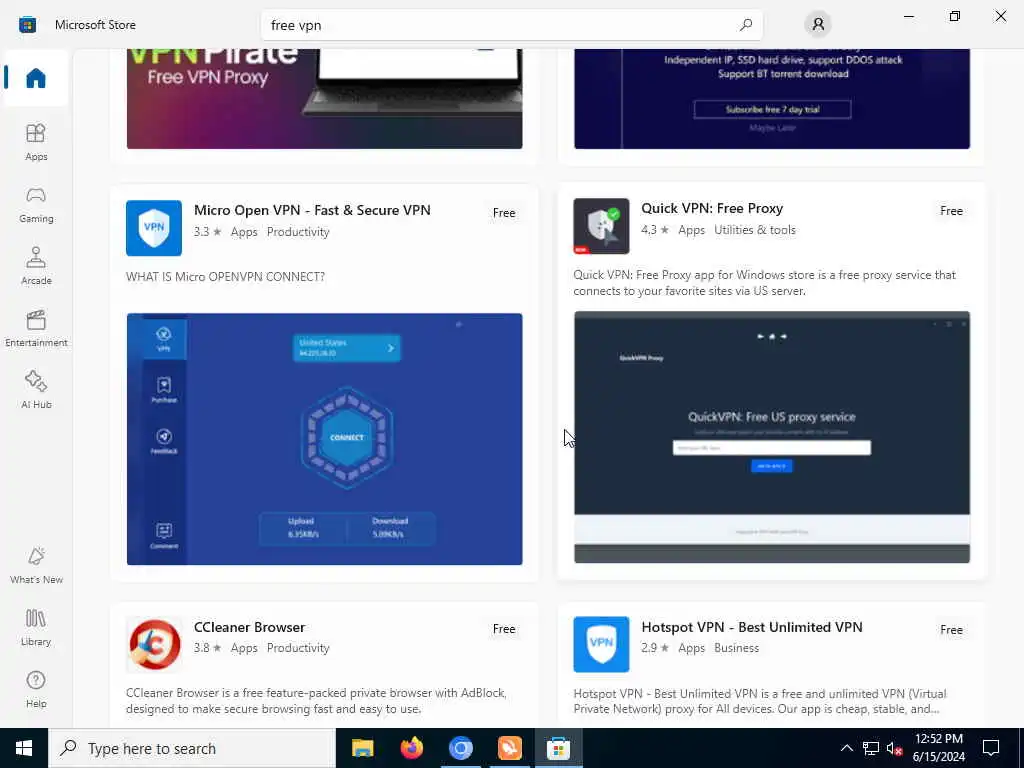Show hidden system tray icons

click(846, 748)
